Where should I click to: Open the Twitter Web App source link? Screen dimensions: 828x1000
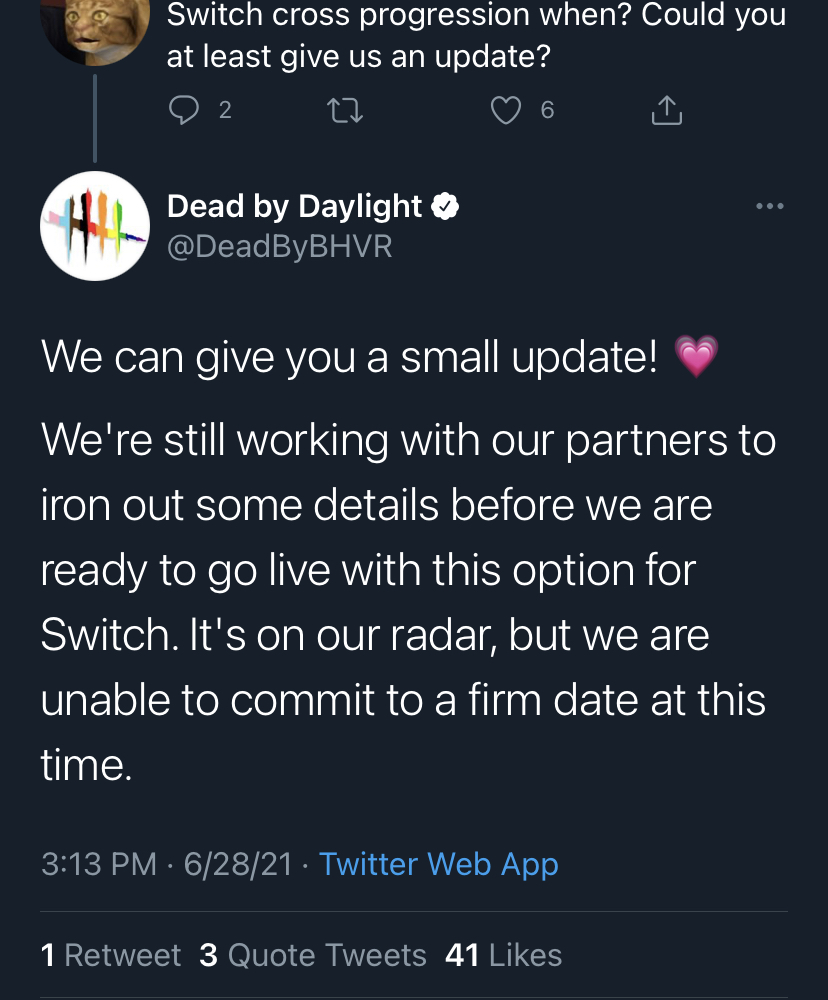click(438, 864)
